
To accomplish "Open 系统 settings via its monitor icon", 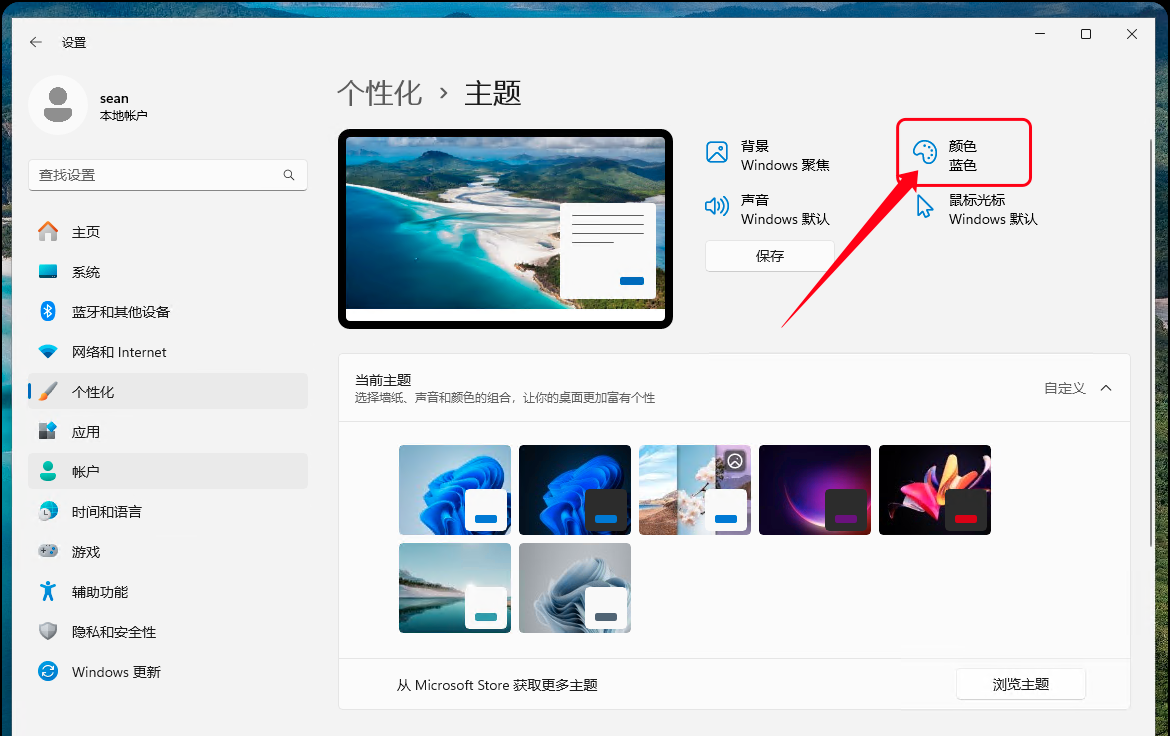I will [48, 271].
